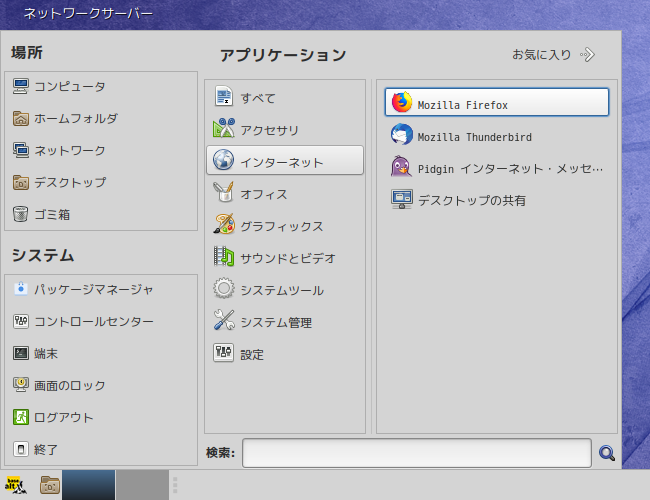Viewport: 650px width, 500px height.
Task: Click '画面のロック' label
Action: pyautogui.click(x=70, y=386)
